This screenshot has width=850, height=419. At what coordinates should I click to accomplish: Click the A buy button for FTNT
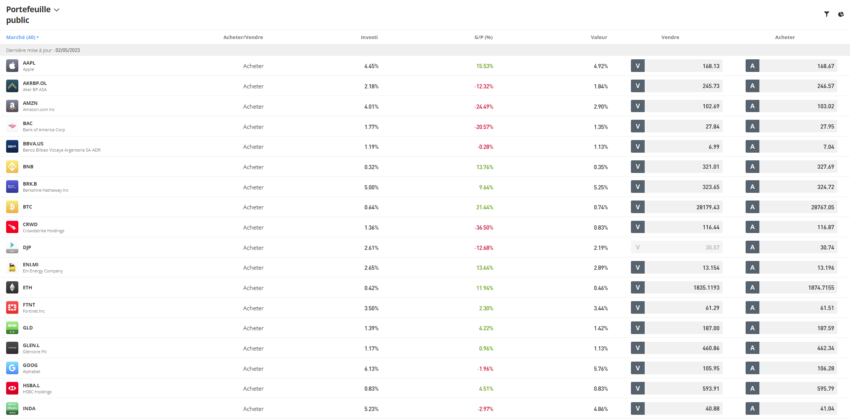[x=752, y=308]
